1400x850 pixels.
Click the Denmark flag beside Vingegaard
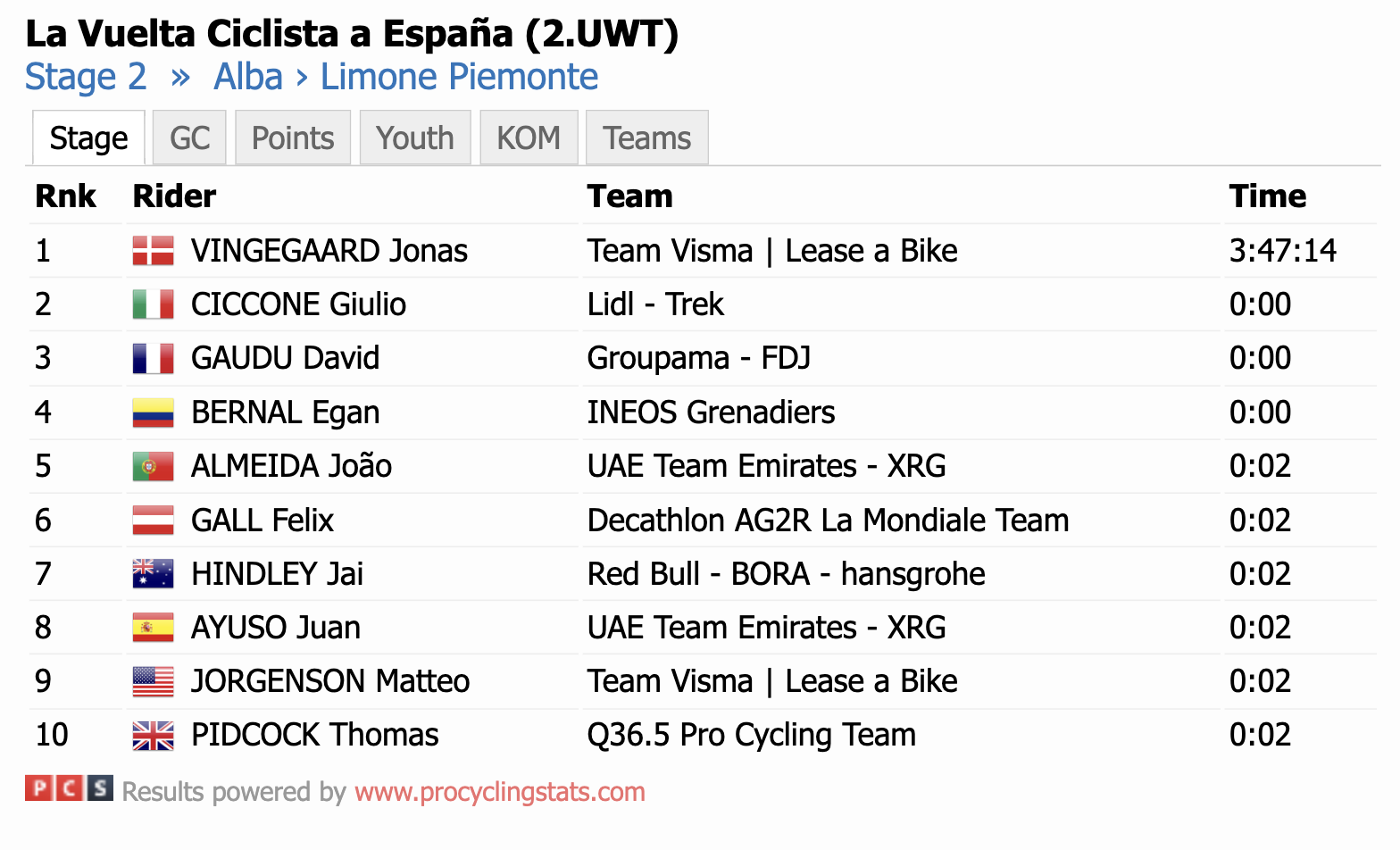click(153, 251)
